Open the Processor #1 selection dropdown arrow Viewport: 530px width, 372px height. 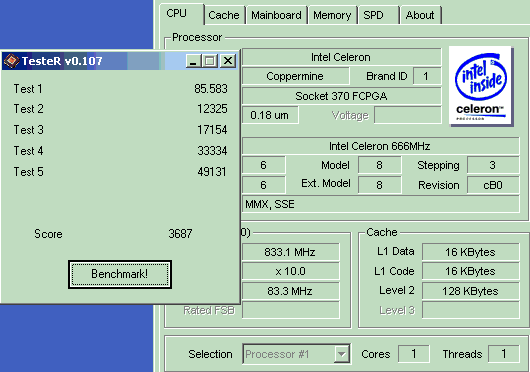342,354
